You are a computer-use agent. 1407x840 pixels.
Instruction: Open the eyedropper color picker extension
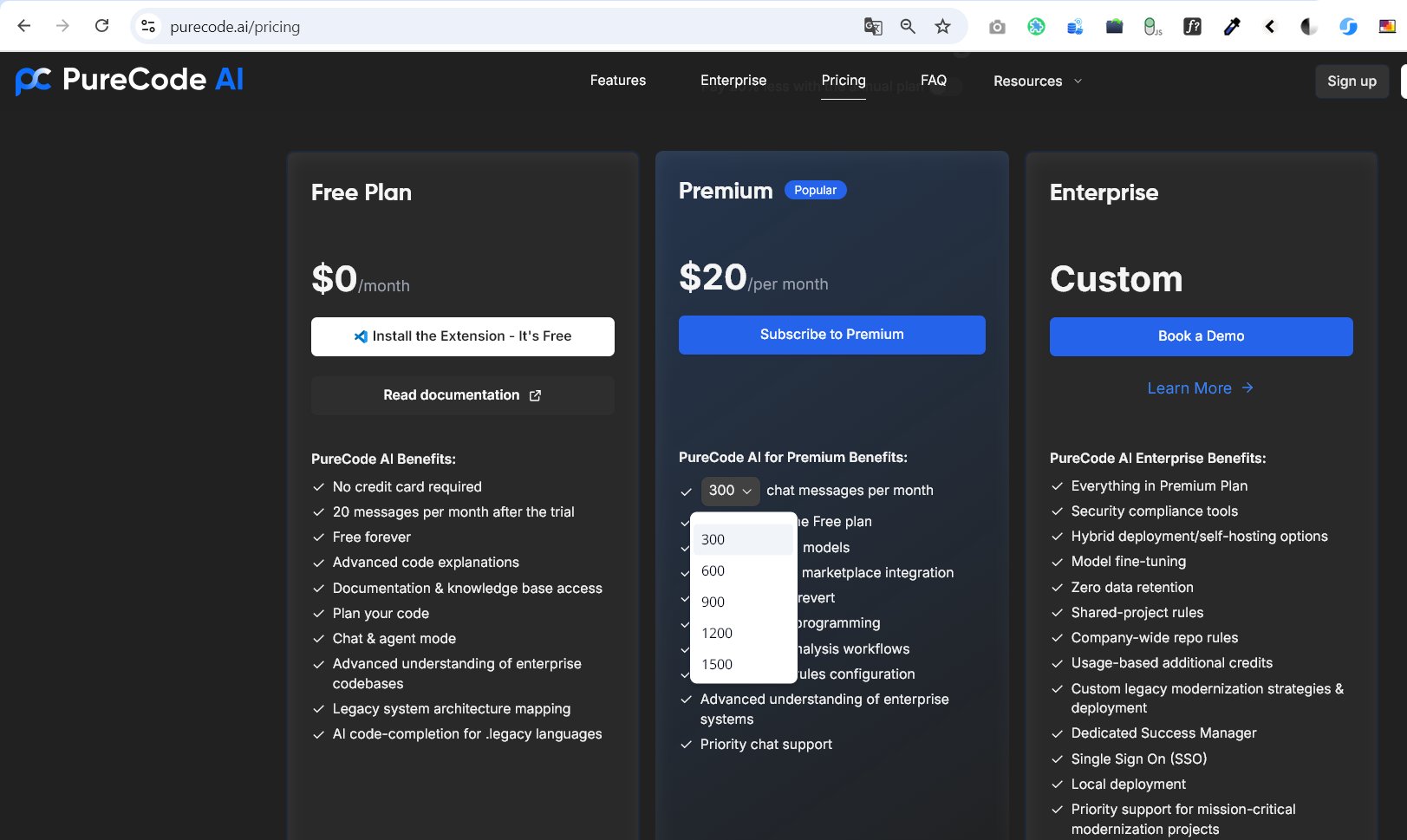click(x=1231, y=27)
